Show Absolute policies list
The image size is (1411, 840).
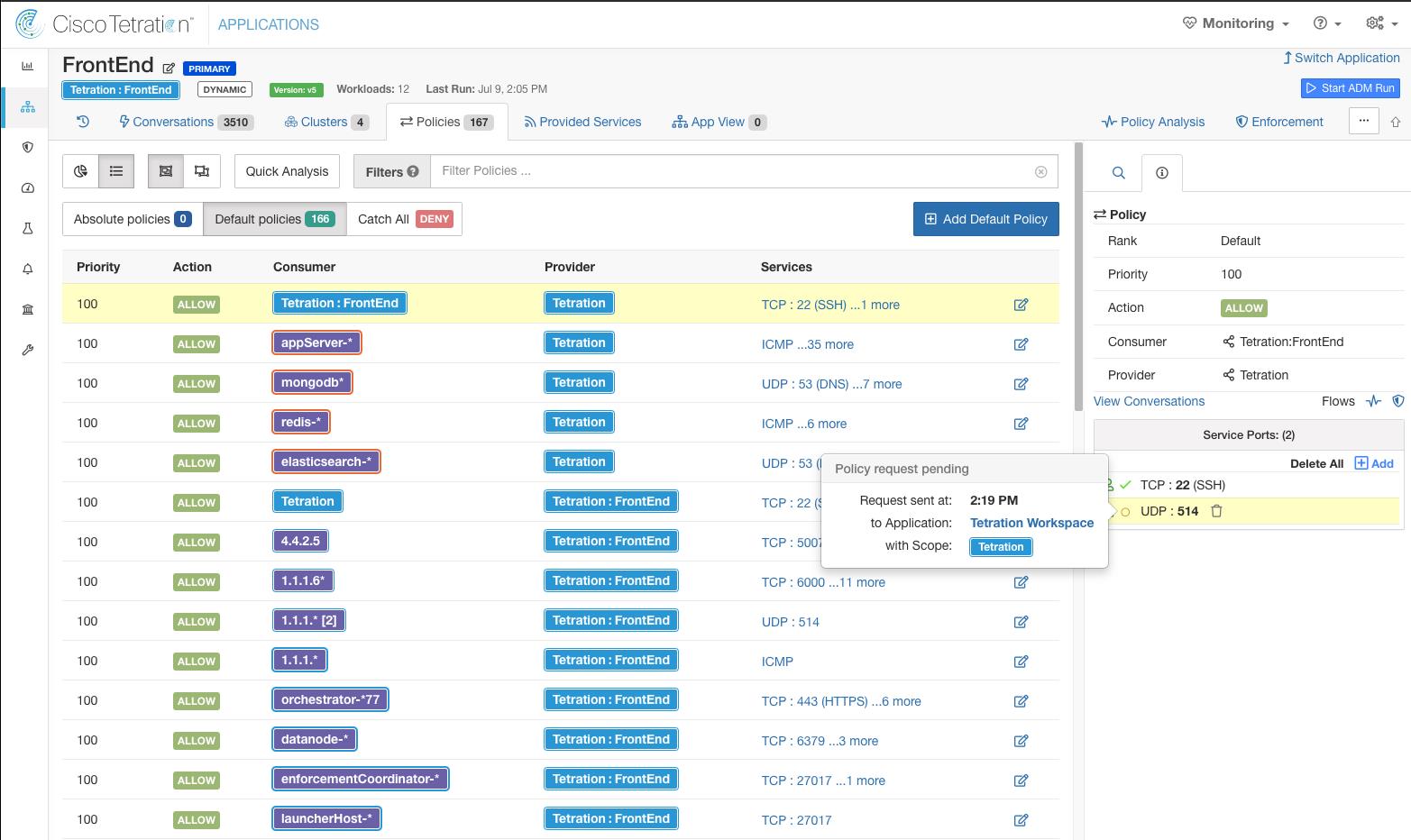point(133,219)
